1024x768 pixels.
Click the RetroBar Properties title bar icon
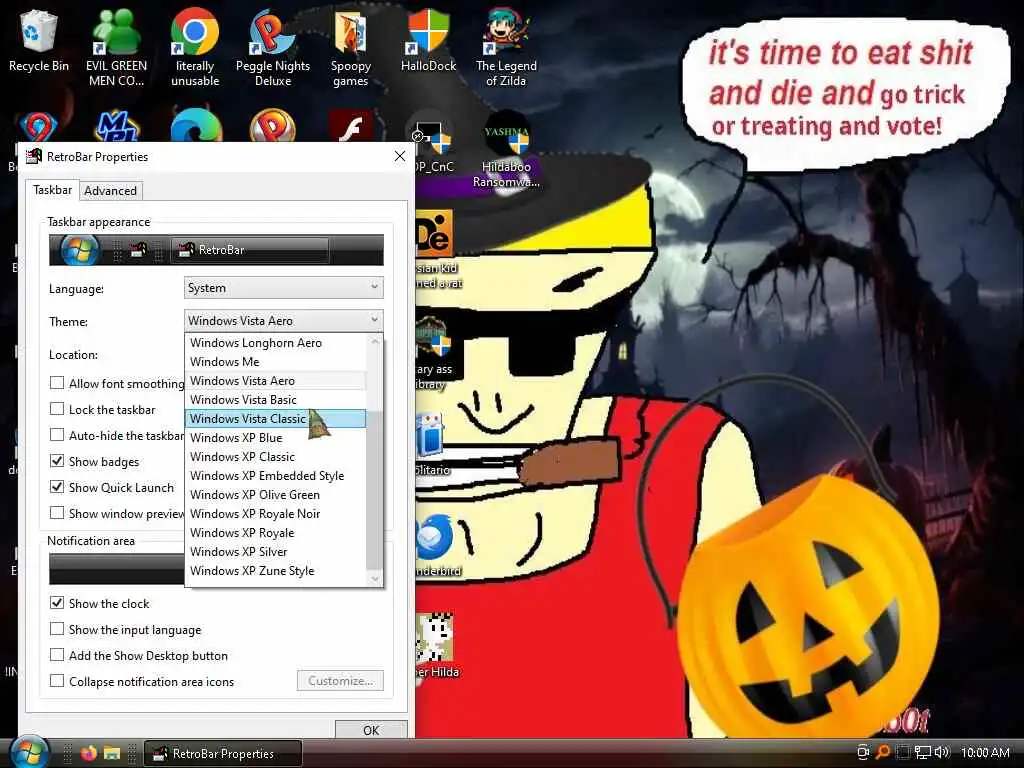coord(33,156)
